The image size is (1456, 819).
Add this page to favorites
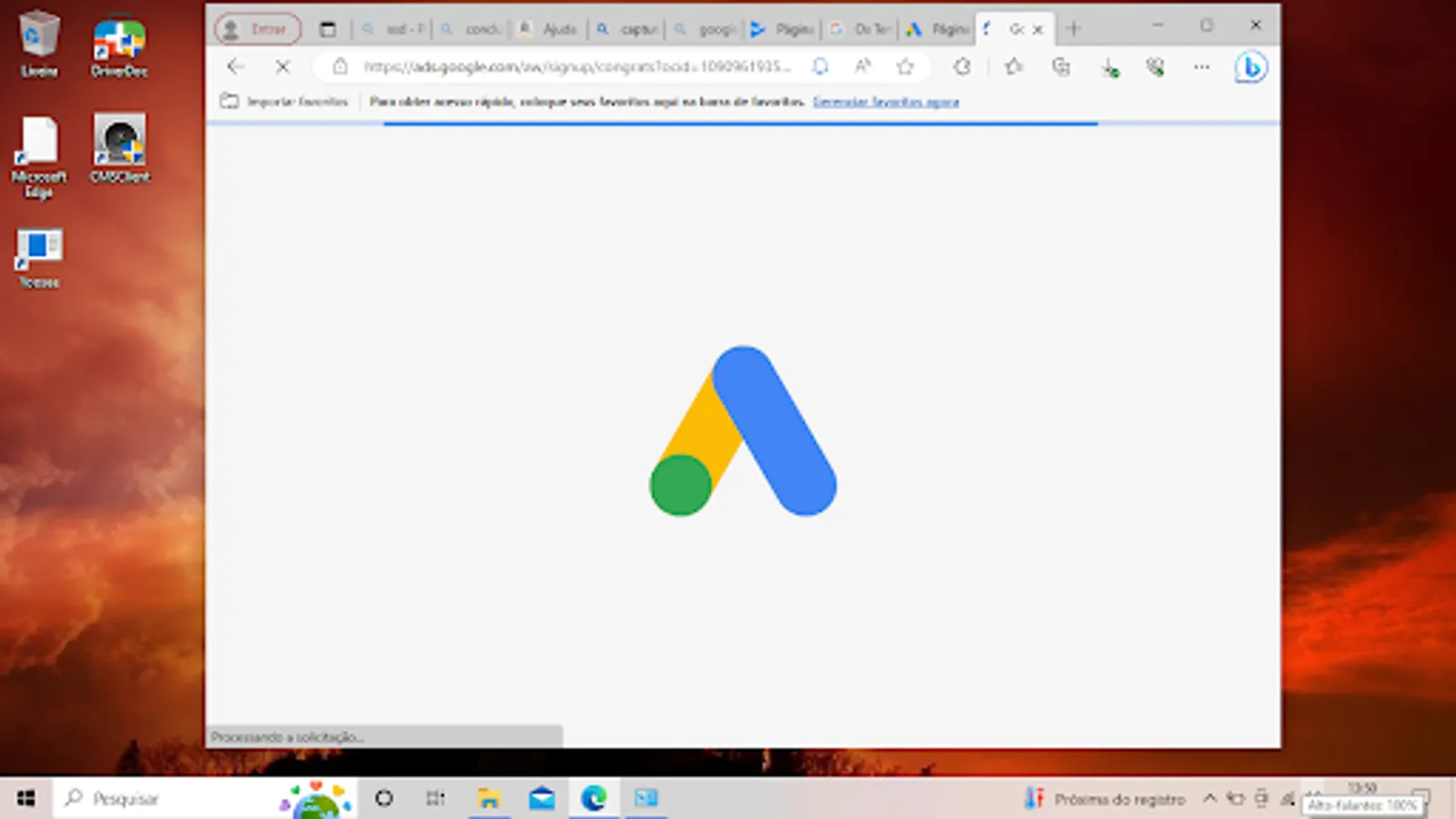tap(905, 66)
